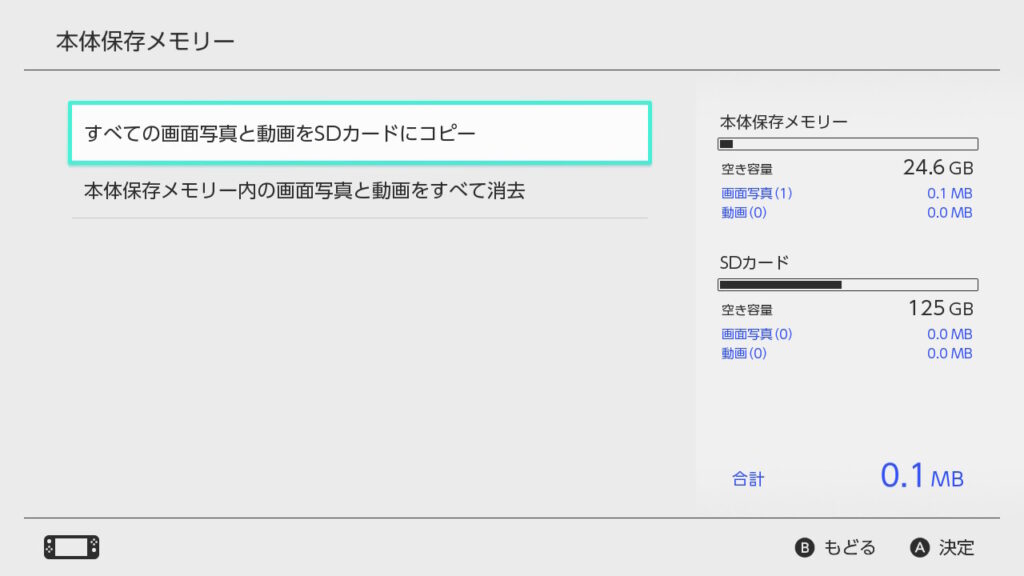Click the 0.1 MB screenshot size in system memory
The width and height of the screenshot is (1024, 576).
click(x=950, y=193)
